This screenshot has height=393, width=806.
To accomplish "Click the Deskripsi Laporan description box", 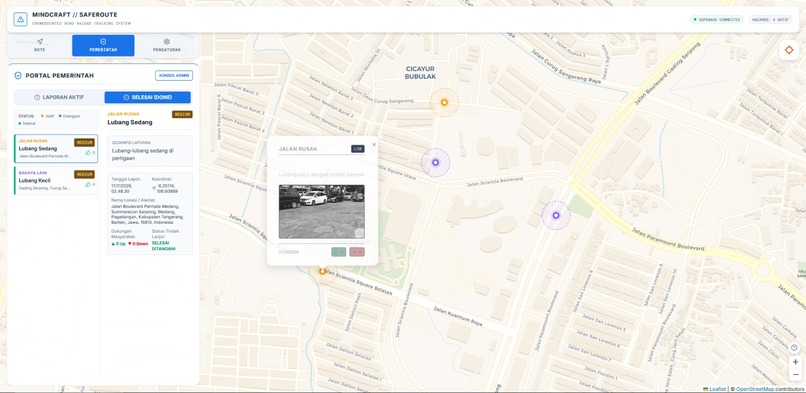I will pos(150,151).
